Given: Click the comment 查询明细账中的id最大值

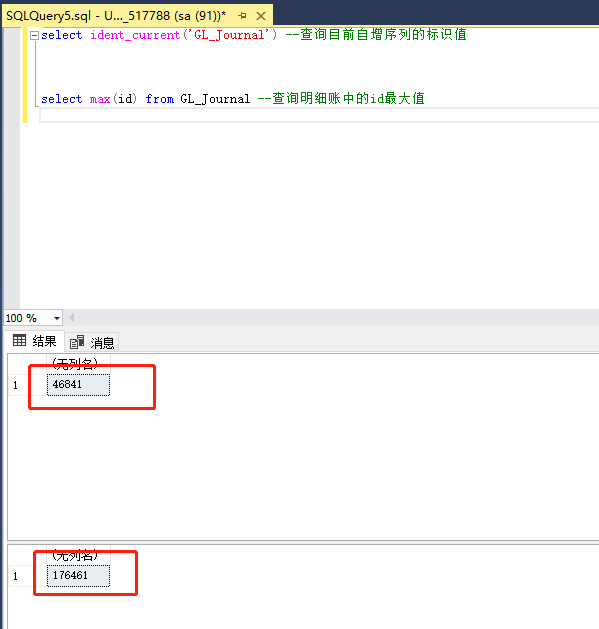Looking at the screenshot, I should 341,98.
